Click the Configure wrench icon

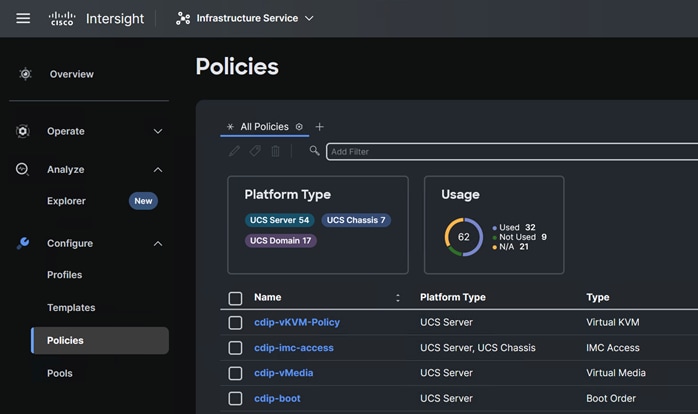[x=23, y=243]
